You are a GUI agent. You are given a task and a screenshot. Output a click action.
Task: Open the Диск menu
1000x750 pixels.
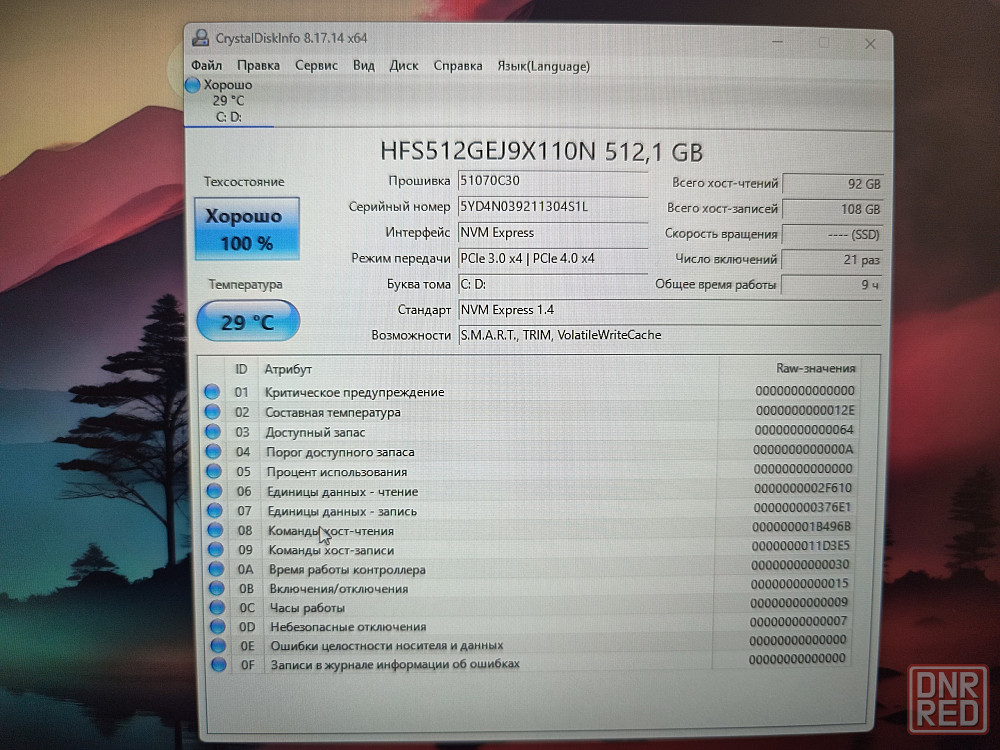[404, 66]
